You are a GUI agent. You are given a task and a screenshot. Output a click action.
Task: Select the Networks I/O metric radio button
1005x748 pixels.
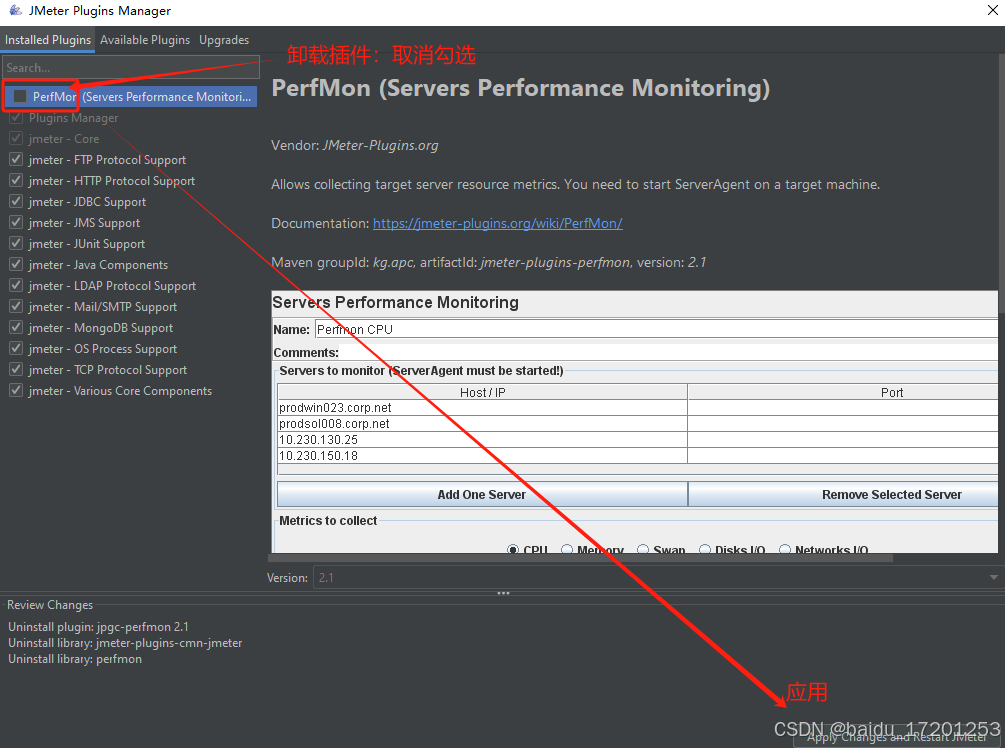[x=785, y=549]
